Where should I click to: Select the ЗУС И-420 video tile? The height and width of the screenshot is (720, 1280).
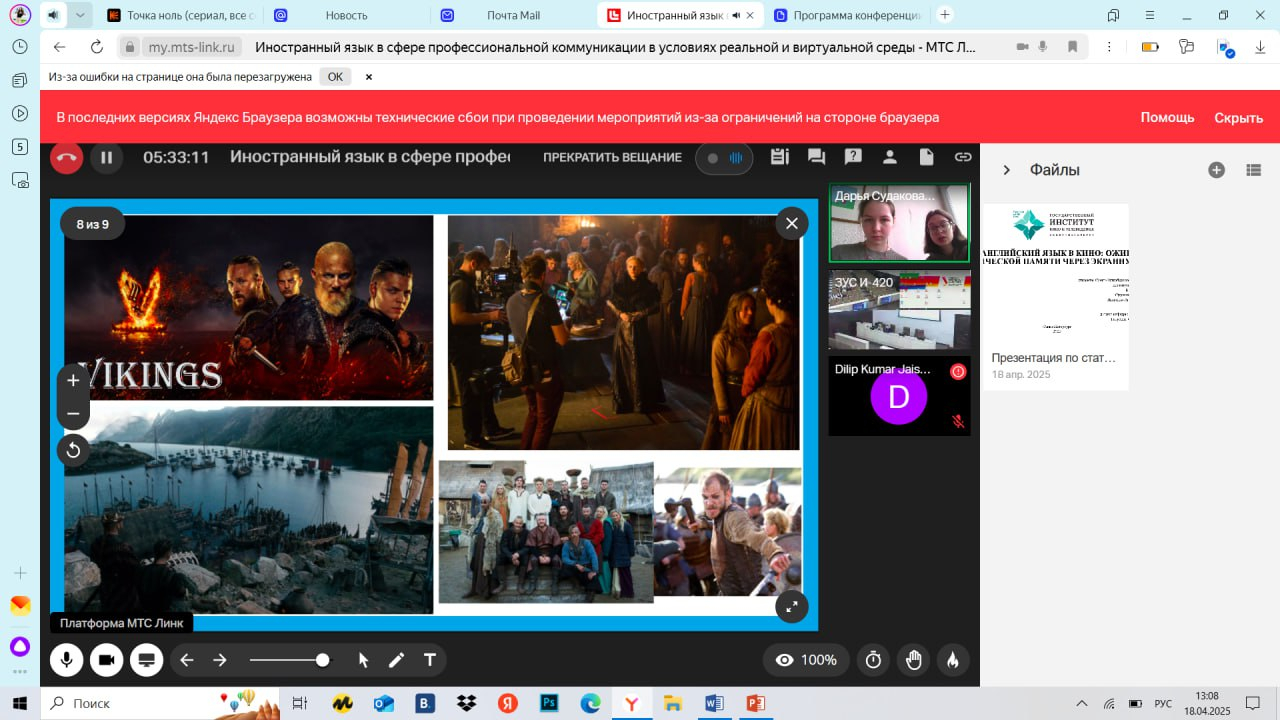coord(899,309)
